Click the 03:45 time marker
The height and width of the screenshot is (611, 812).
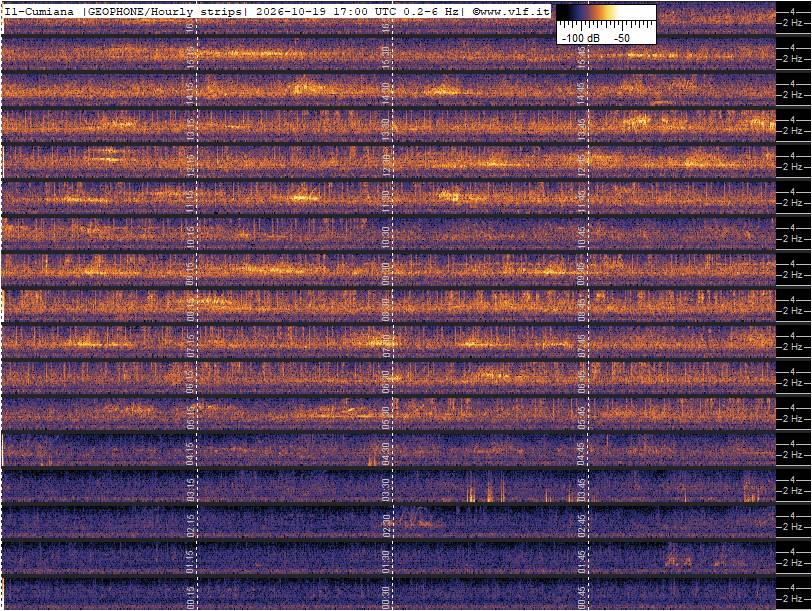582,490
